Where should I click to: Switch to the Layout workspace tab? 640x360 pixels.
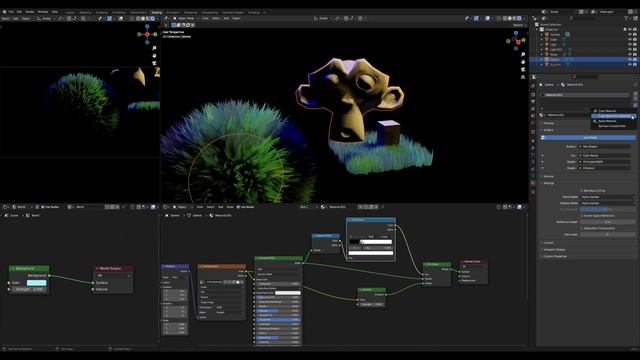coord(70,13)
